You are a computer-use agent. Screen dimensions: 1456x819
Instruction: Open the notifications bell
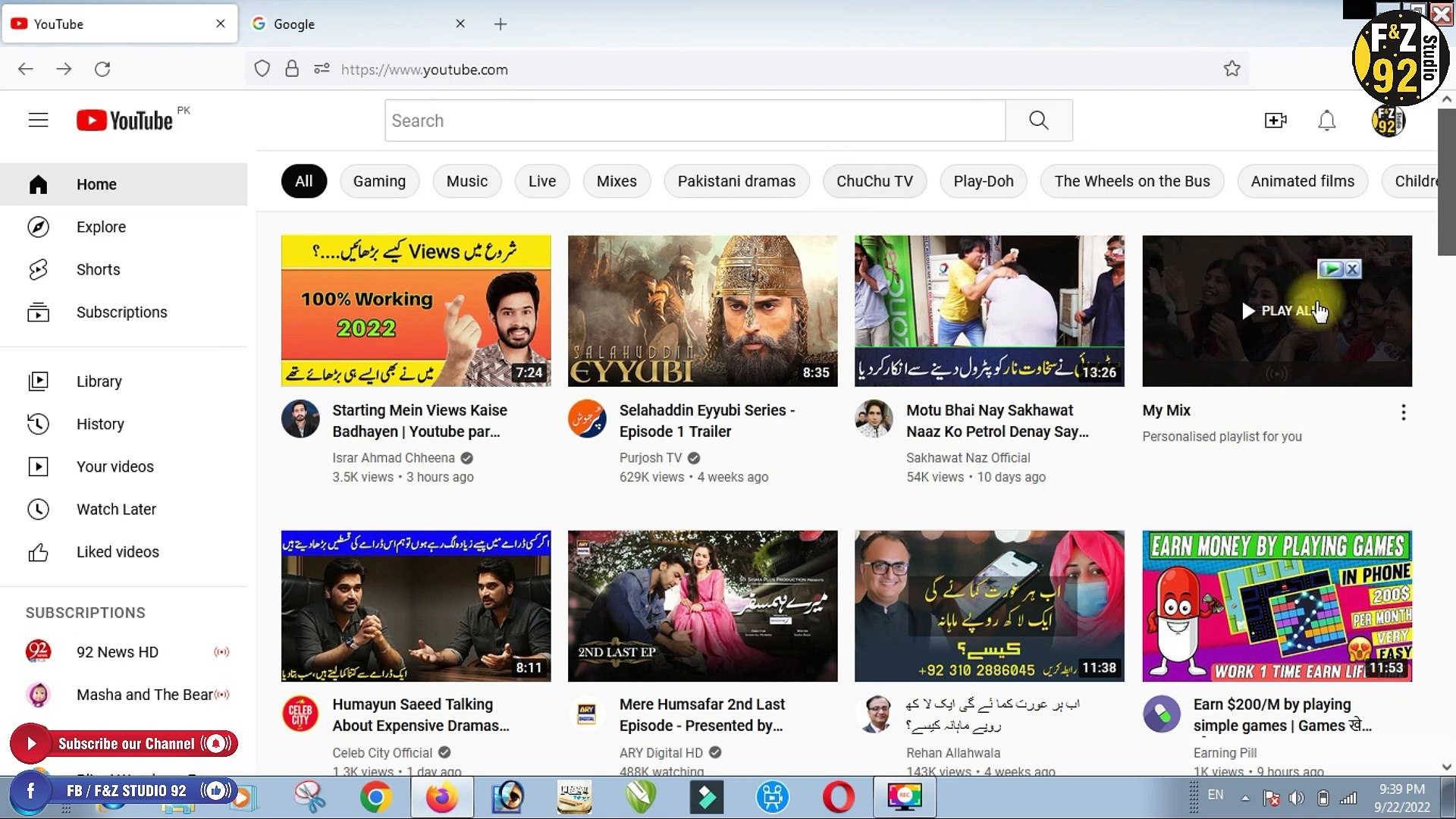tap(1327, 120)
